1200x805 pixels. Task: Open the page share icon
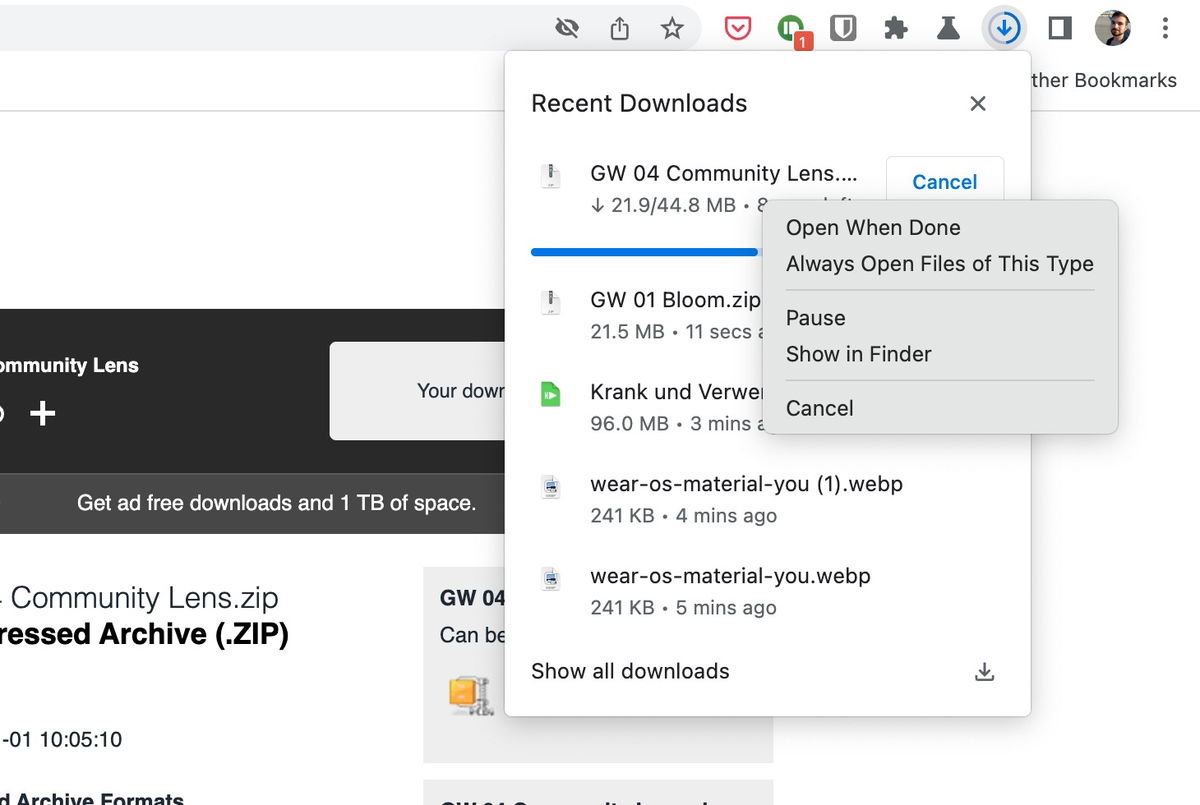[618, 28]
